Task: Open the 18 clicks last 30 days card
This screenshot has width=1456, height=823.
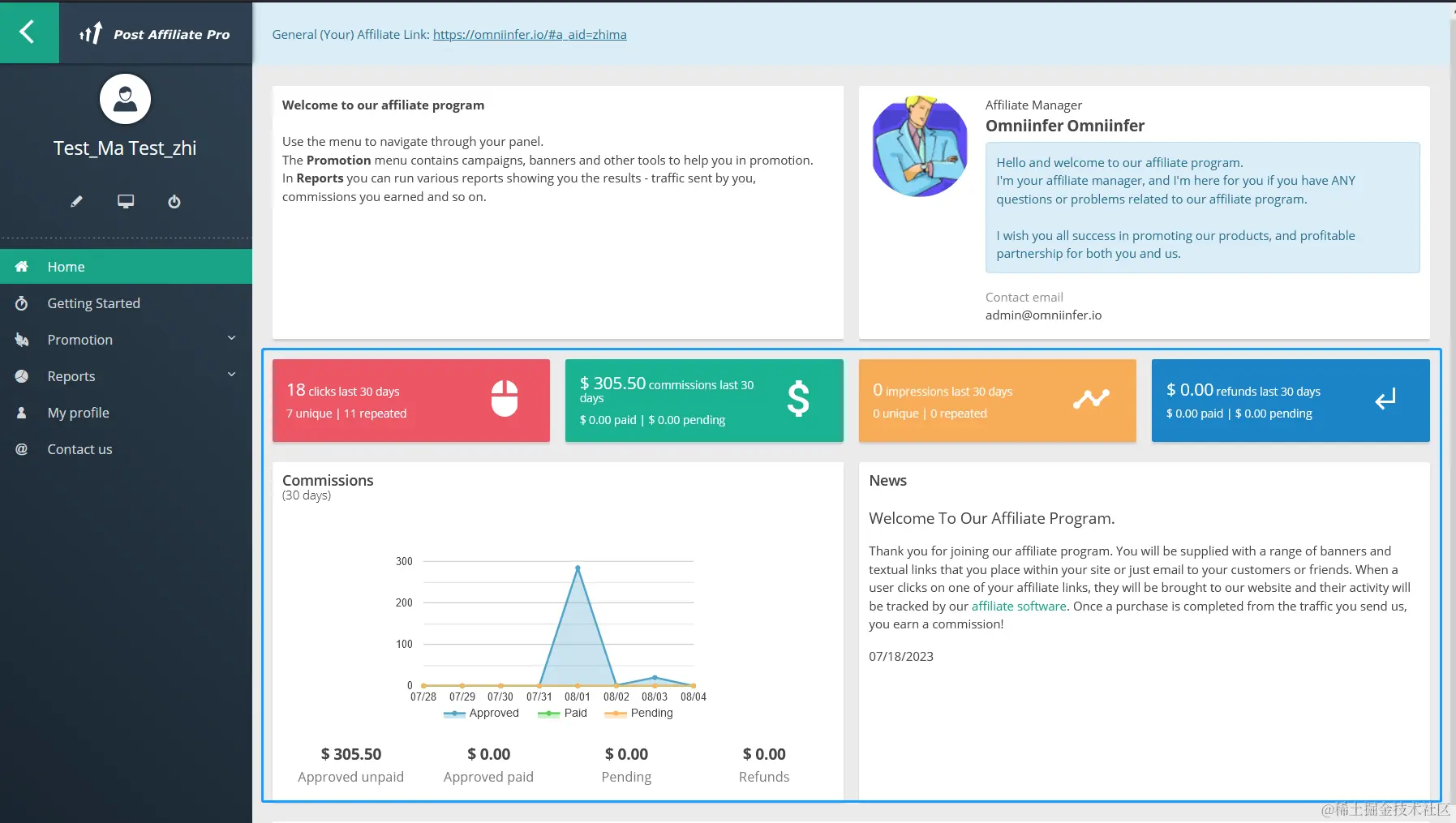Action: pos(411,401)
